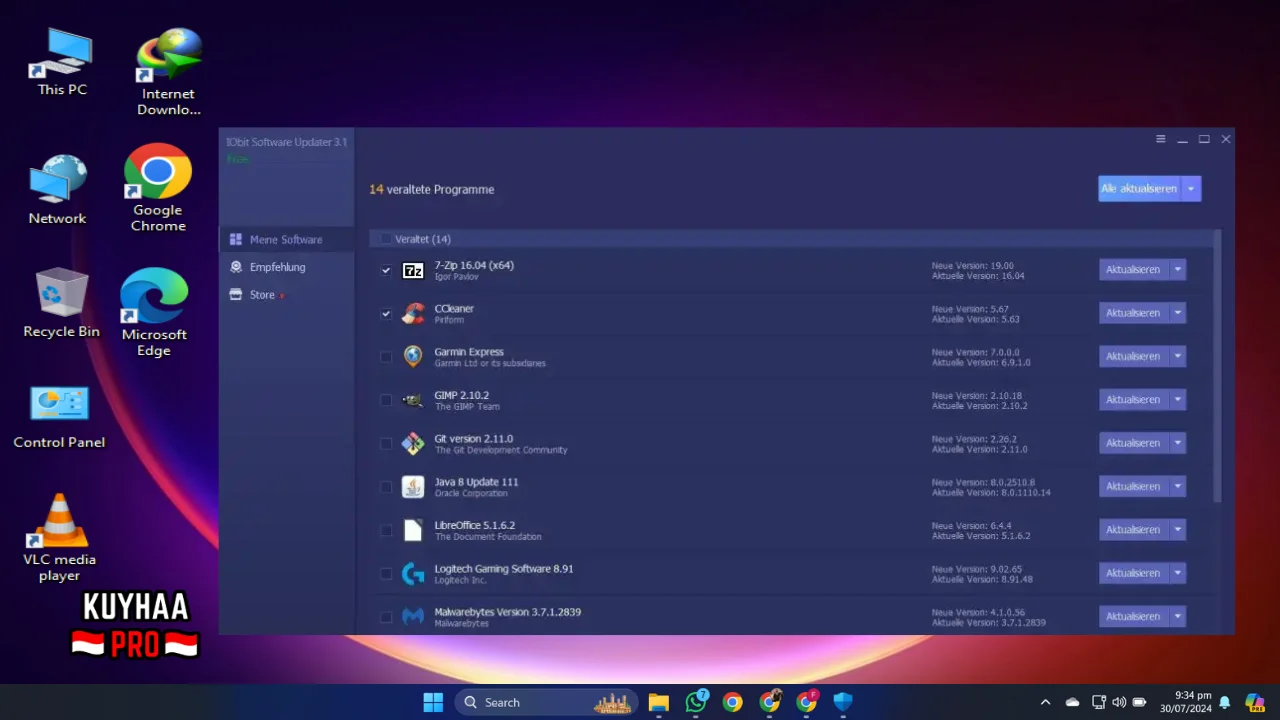The image size is (1280, 720).
Task: Check the Garmin Express checkbox
Action: [x=386, y=357]
